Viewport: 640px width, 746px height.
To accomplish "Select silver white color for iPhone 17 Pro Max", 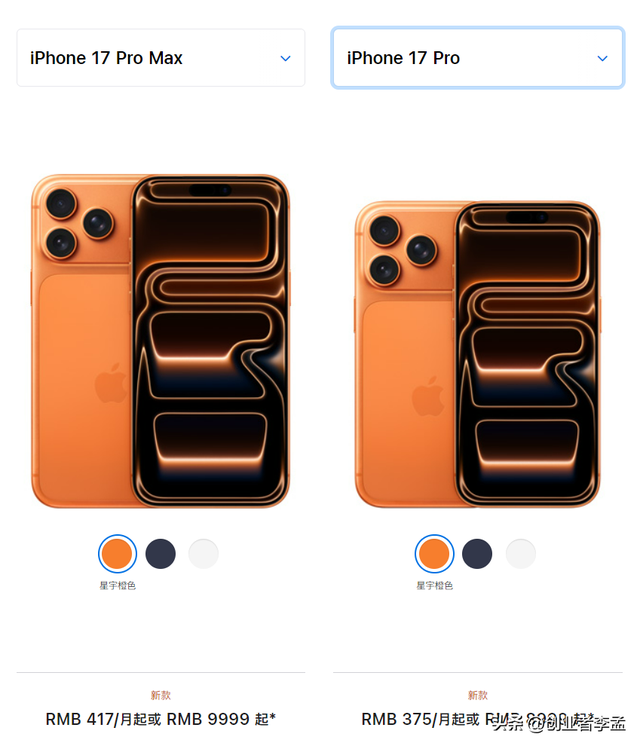I will coord(204,554).
